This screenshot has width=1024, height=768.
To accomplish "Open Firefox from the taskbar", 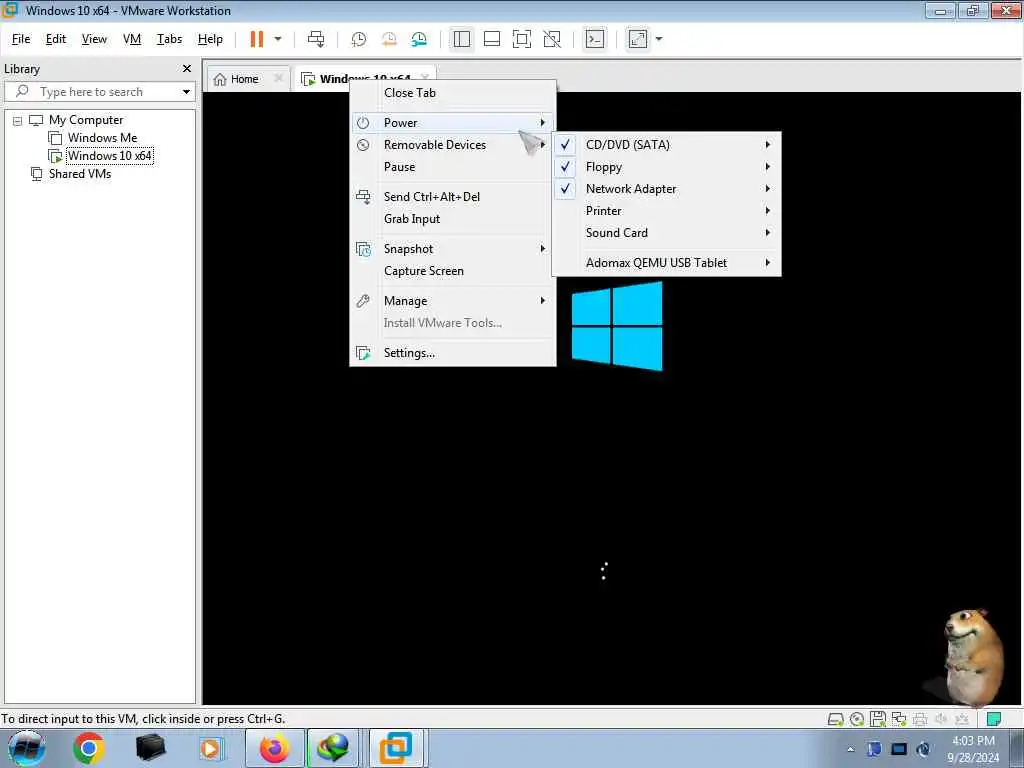I will click(275, 748).
